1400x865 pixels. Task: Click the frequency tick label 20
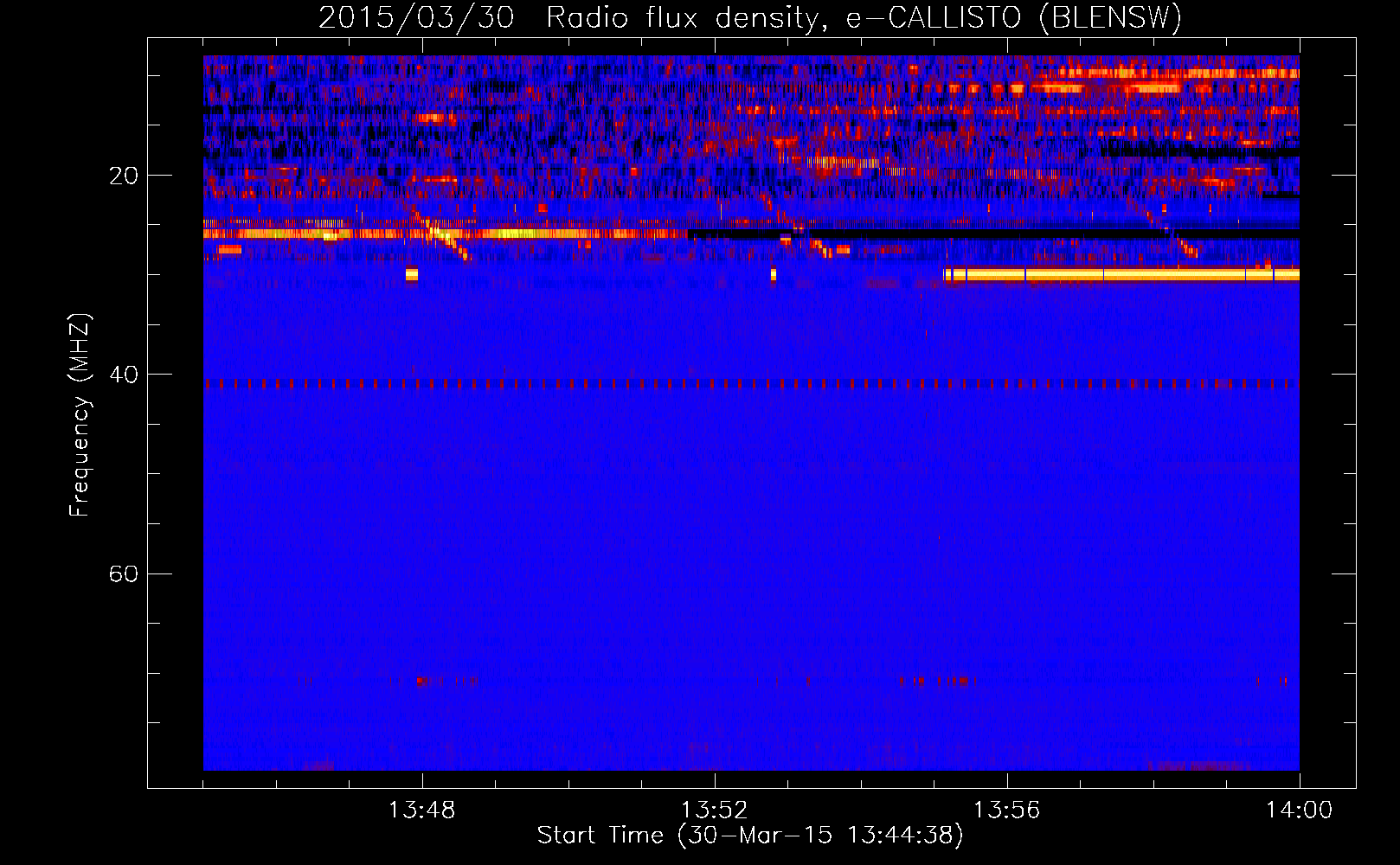pos(124,176)
